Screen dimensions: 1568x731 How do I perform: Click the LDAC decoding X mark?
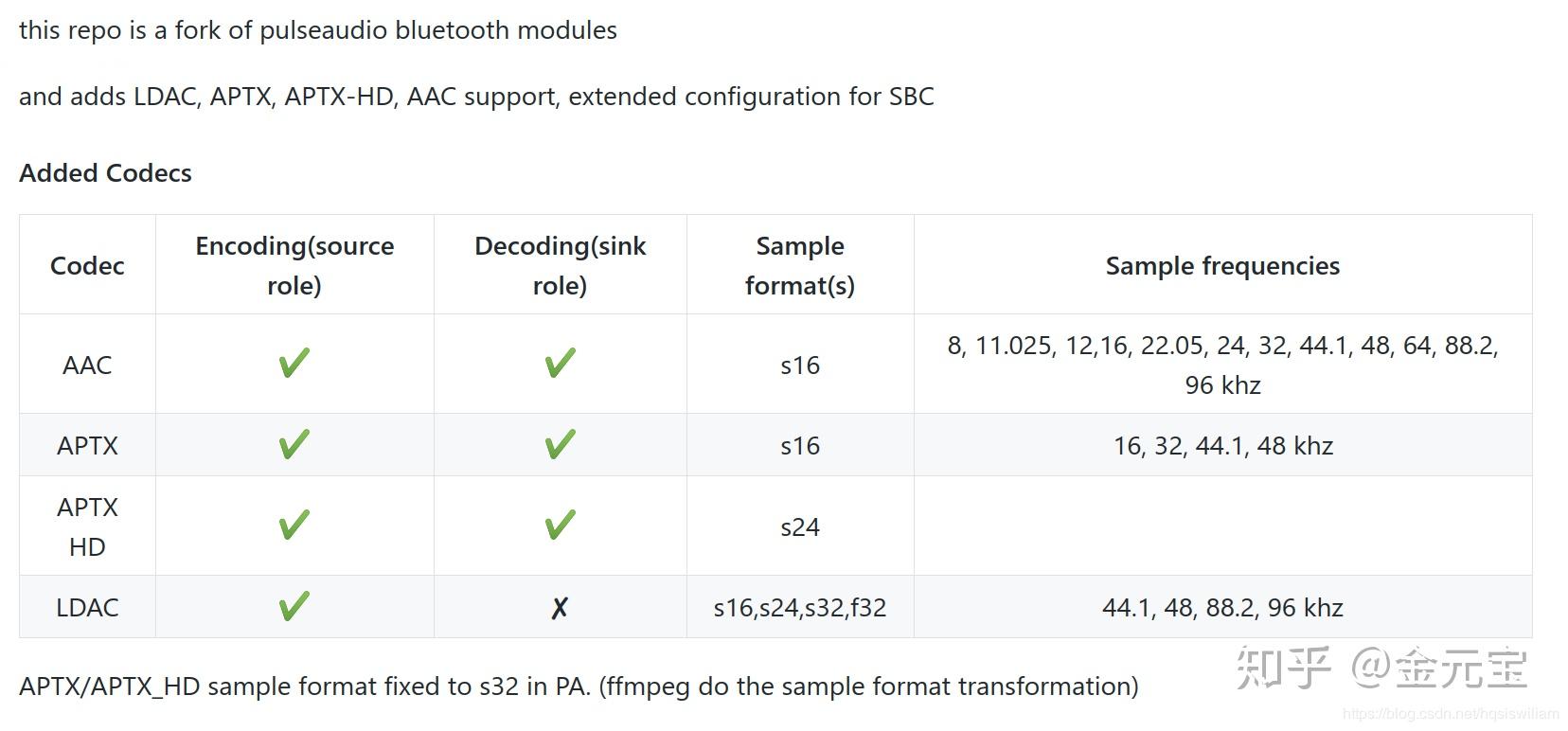point(560,608)
